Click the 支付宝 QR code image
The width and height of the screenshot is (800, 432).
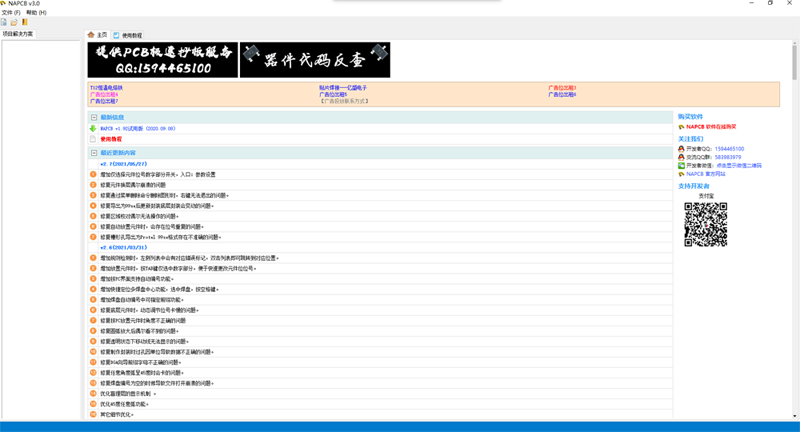coord(706,224)
